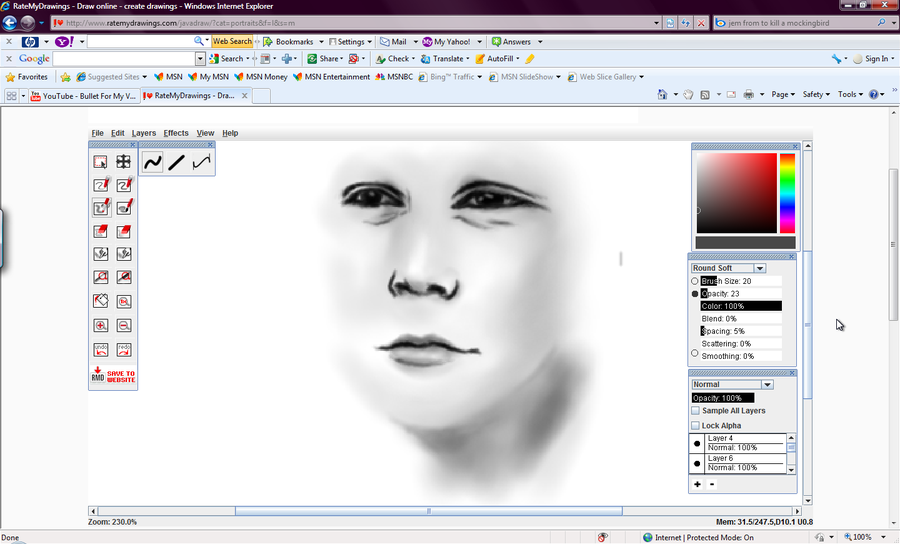Viewport: 900px width, 544px height.
Task: Expand the Safety menu in browser toolbar
Action: pyautogui.click(x=815, y=95)
